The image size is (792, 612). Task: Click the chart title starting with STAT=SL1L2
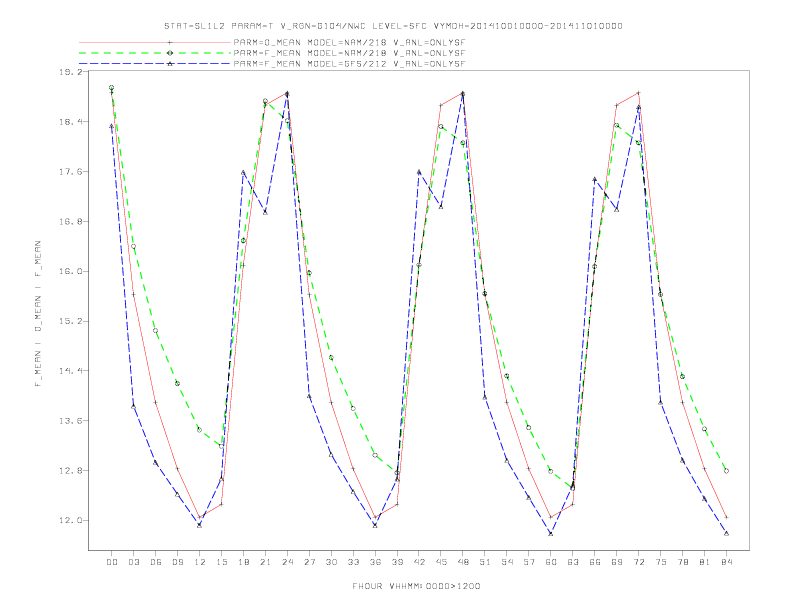(393, 26)
